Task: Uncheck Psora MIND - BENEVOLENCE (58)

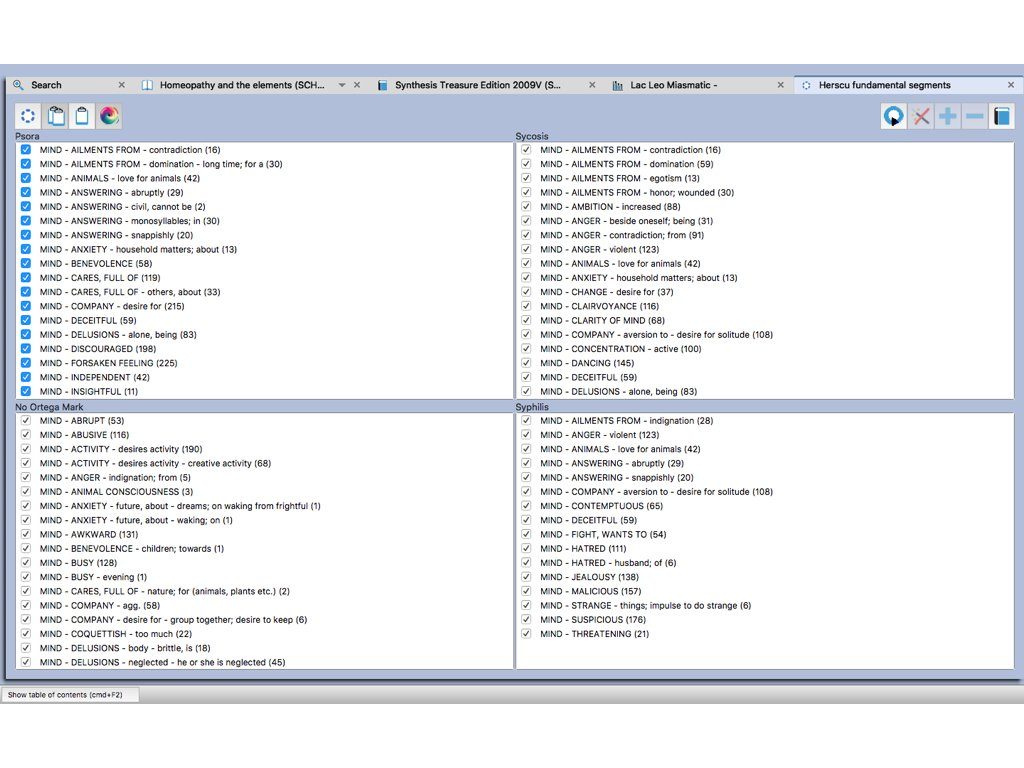Action: point(25,263)
